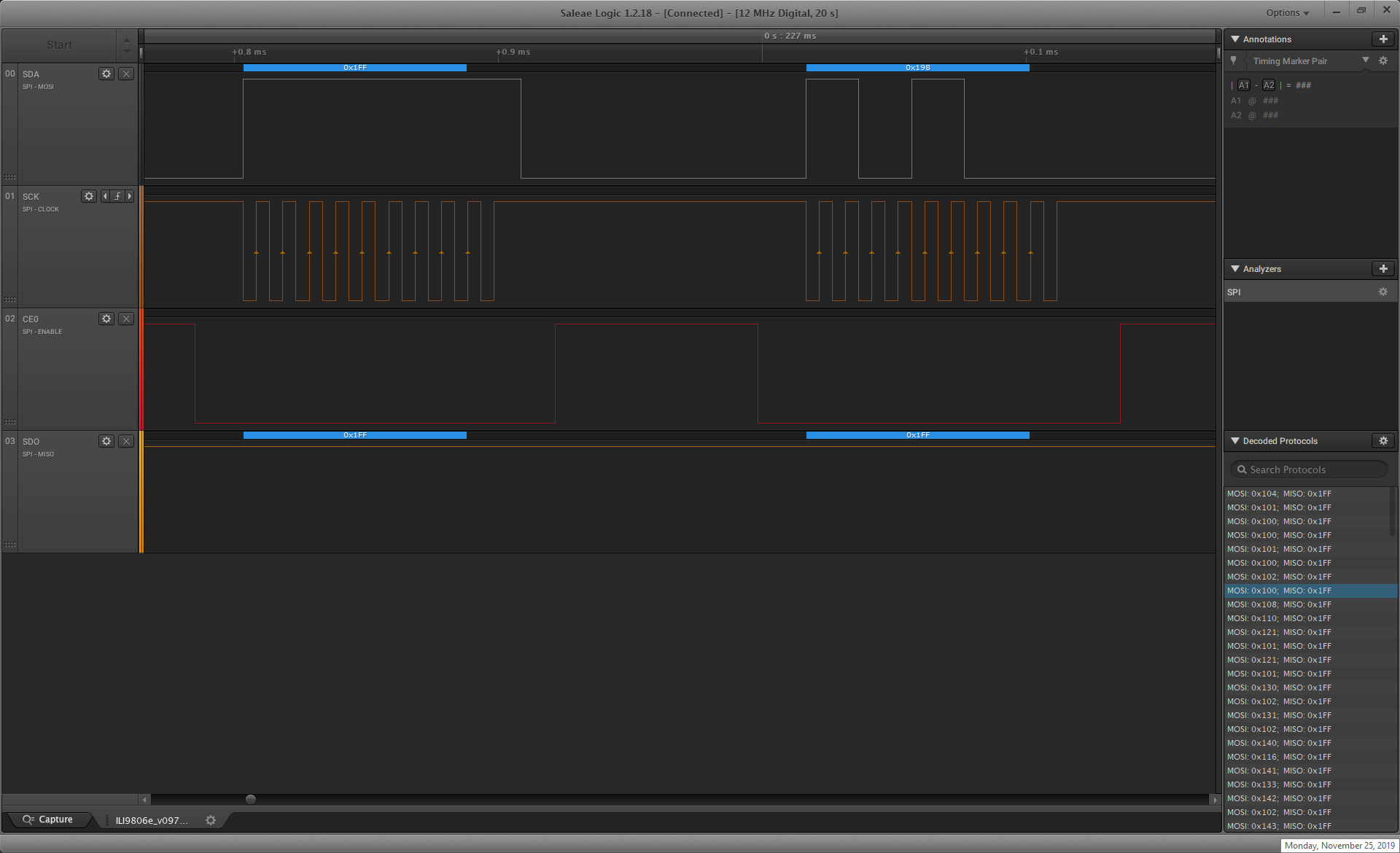Select the edge-type icon on SCK channel
The image size is (1400, 853).
(x=117, y=196)
